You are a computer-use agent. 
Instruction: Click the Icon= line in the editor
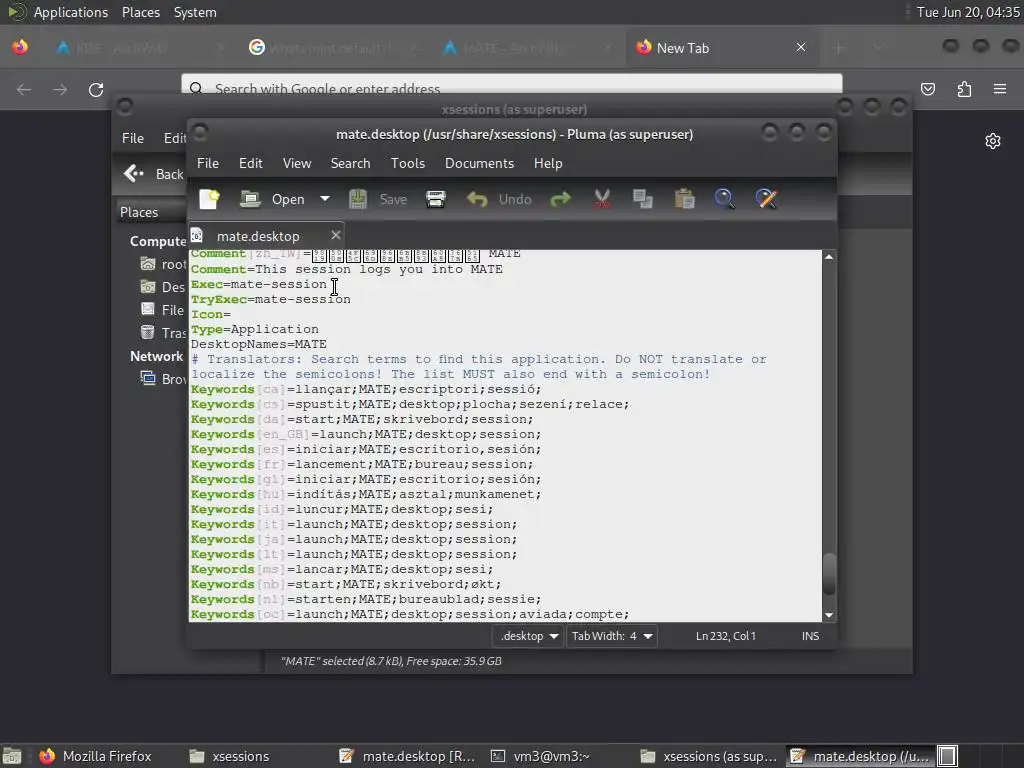point(211,315)
